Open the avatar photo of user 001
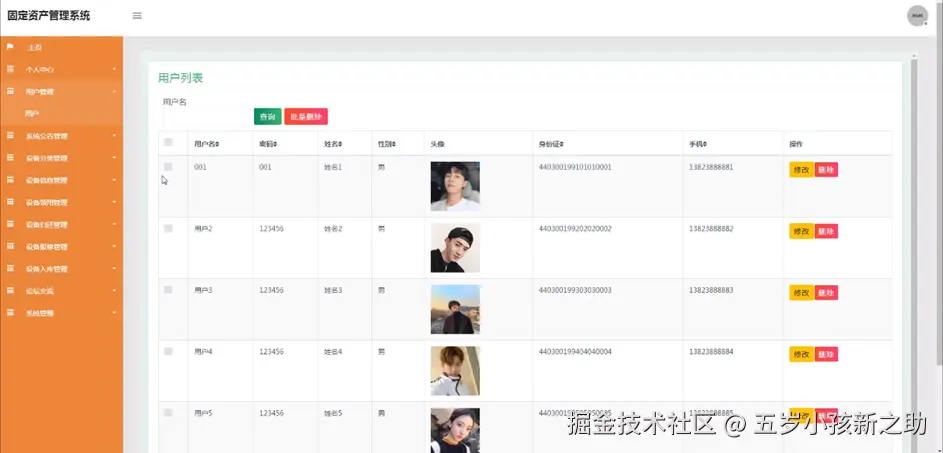 coord(455,186)
